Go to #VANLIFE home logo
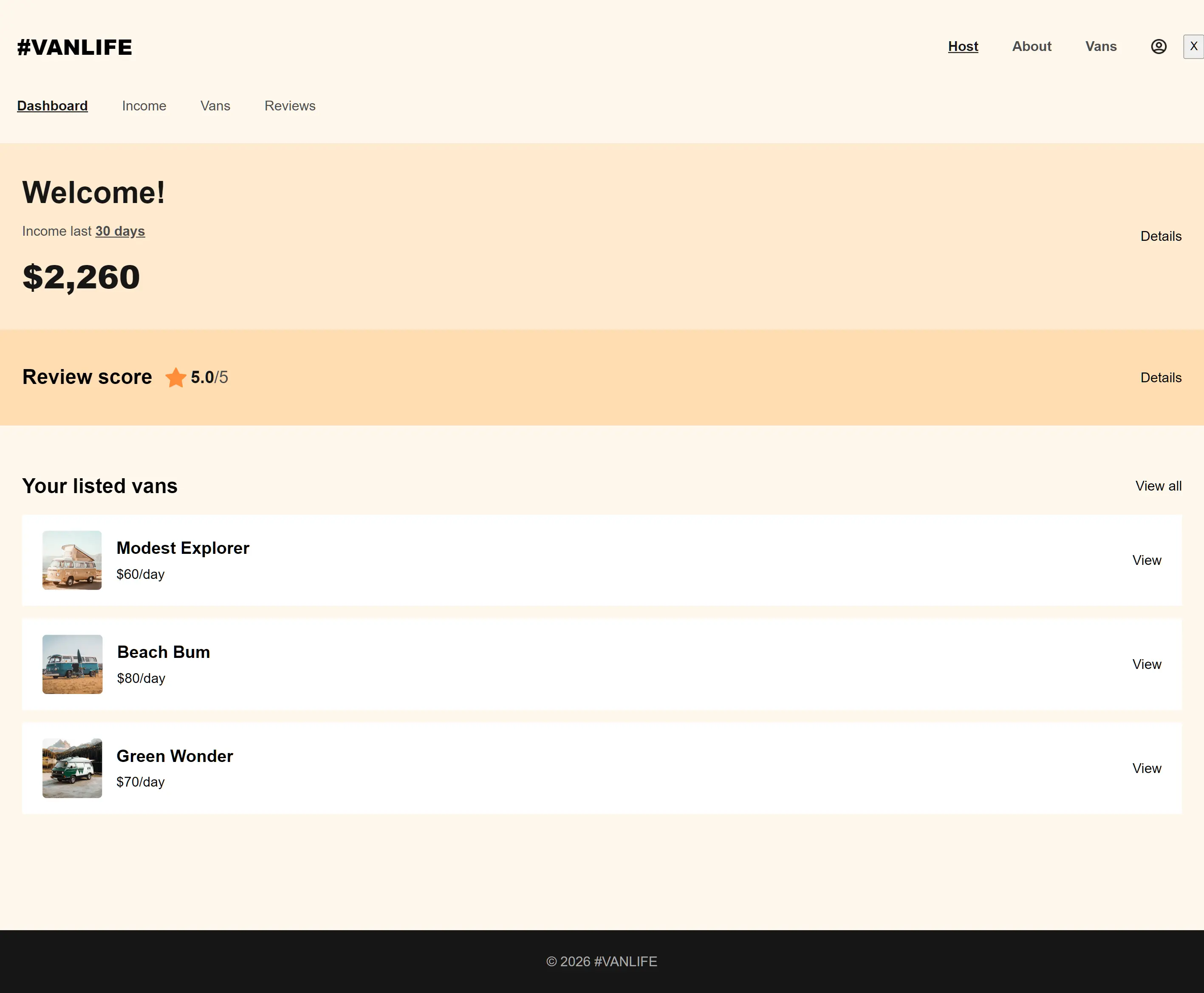 (x=74, y=47)
